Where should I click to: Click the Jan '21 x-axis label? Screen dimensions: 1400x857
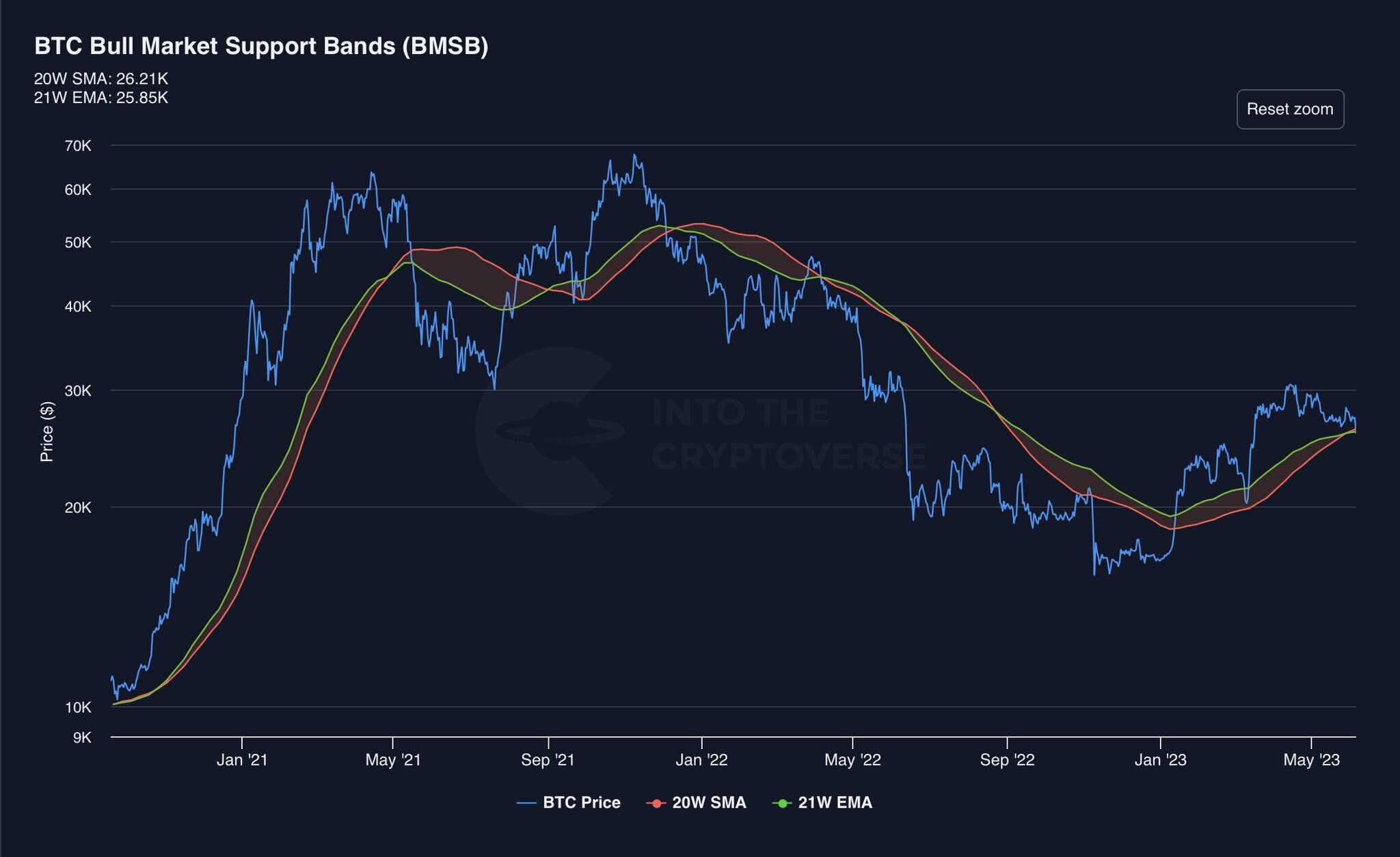coord(242,760)
